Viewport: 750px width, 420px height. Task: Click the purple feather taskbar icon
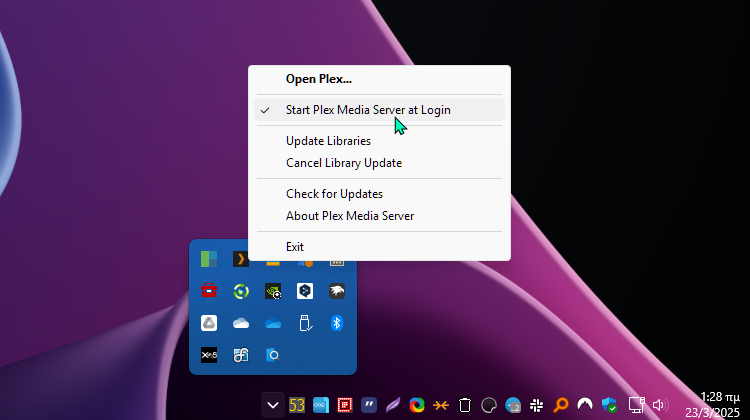pyautogui.click(x=393, y=405)
